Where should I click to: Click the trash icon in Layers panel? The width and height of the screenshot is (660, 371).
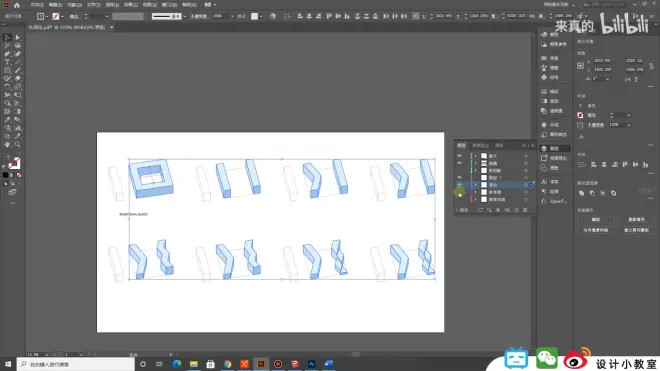click(525, 210)
